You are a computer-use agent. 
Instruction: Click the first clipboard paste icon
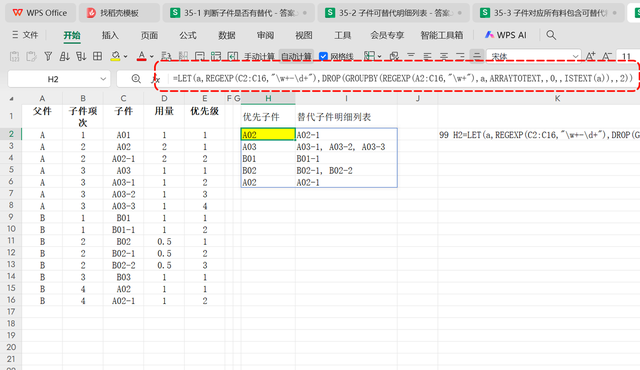click(x=14, y=56)
